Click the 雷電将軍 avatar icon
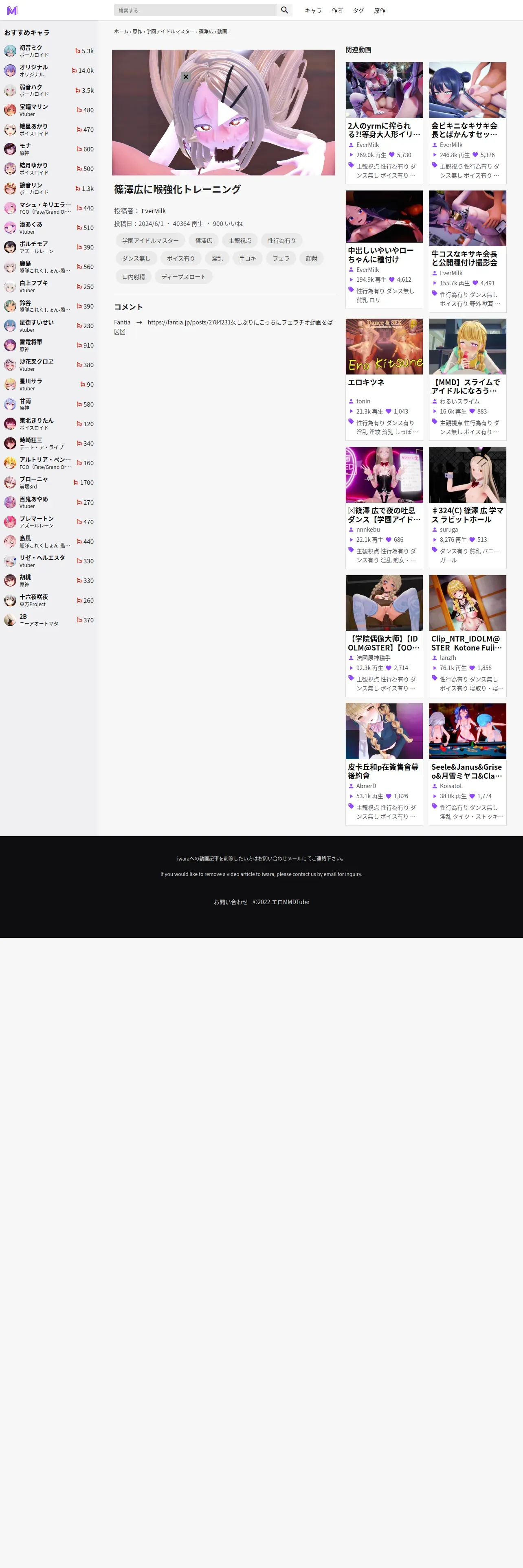Image resolution: width=523 pixels, height=1568 pixels. 10,345
